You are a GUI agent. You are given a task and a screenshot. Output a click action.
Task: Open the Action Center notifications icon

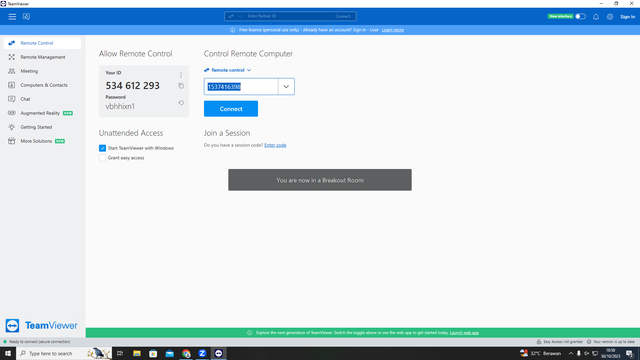(630, 353)
